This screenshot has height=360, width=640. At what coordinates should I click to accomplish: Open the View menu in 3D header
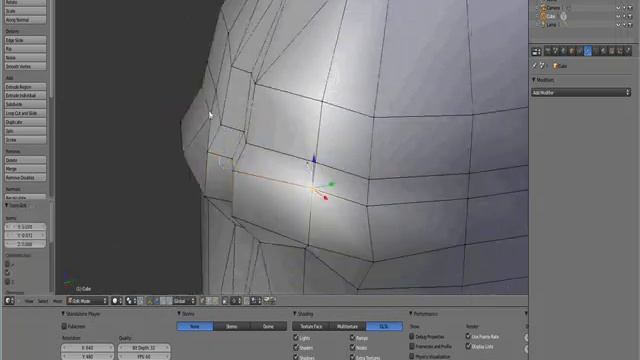(29, 301)
